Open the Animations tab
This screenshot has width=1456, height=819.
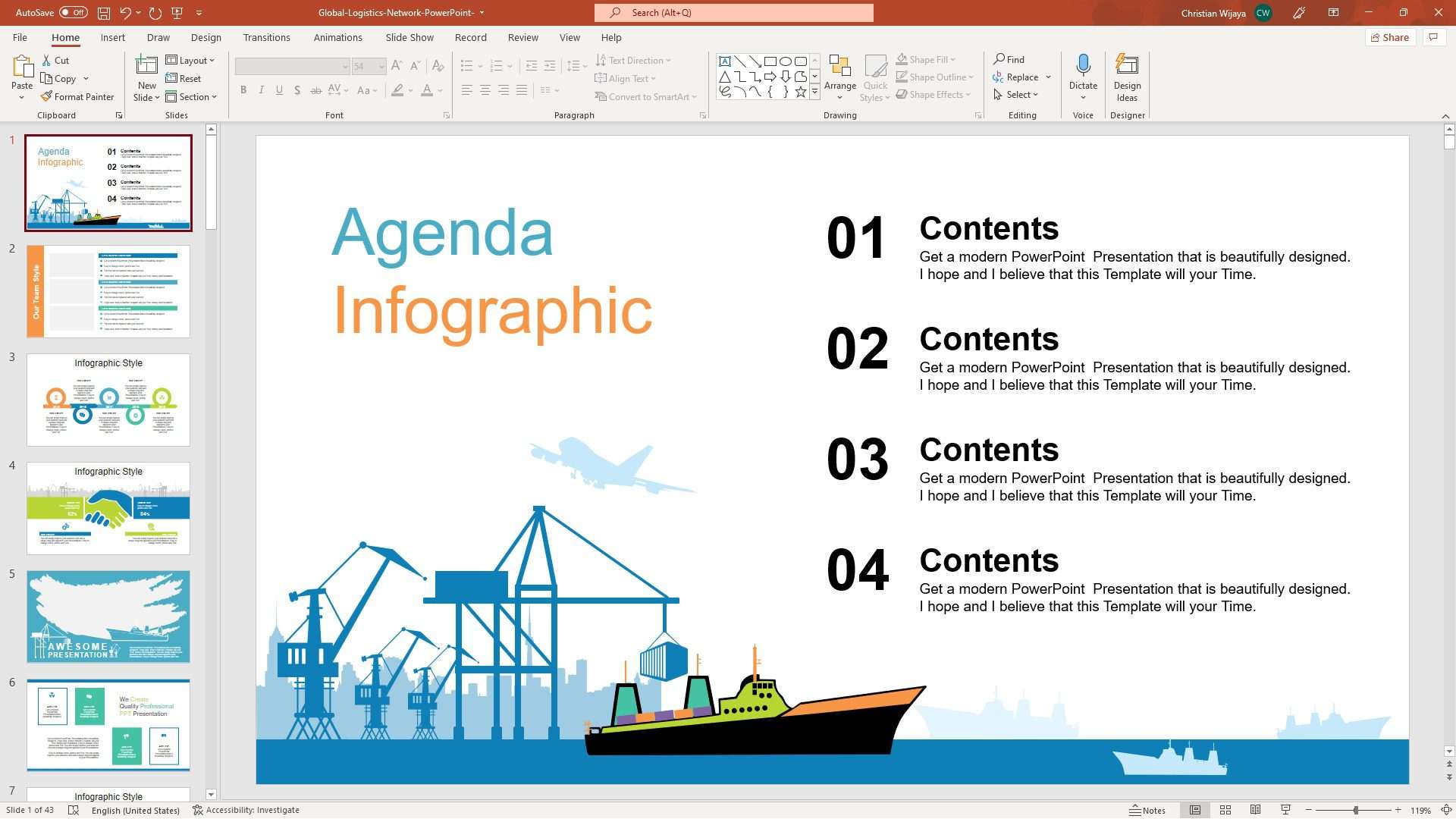click(337, 37)
